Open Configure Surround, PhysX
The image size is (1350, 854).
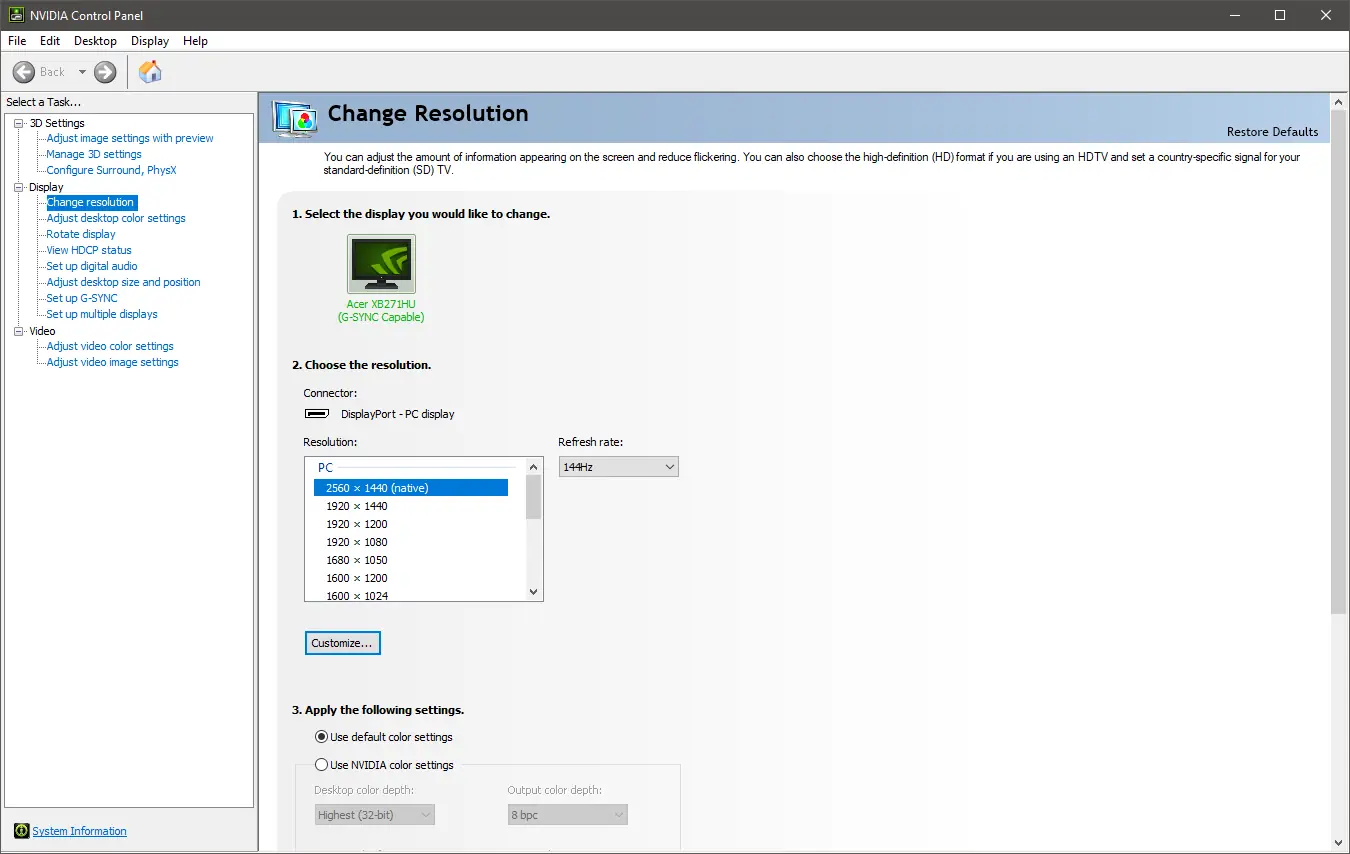[111, 170]
